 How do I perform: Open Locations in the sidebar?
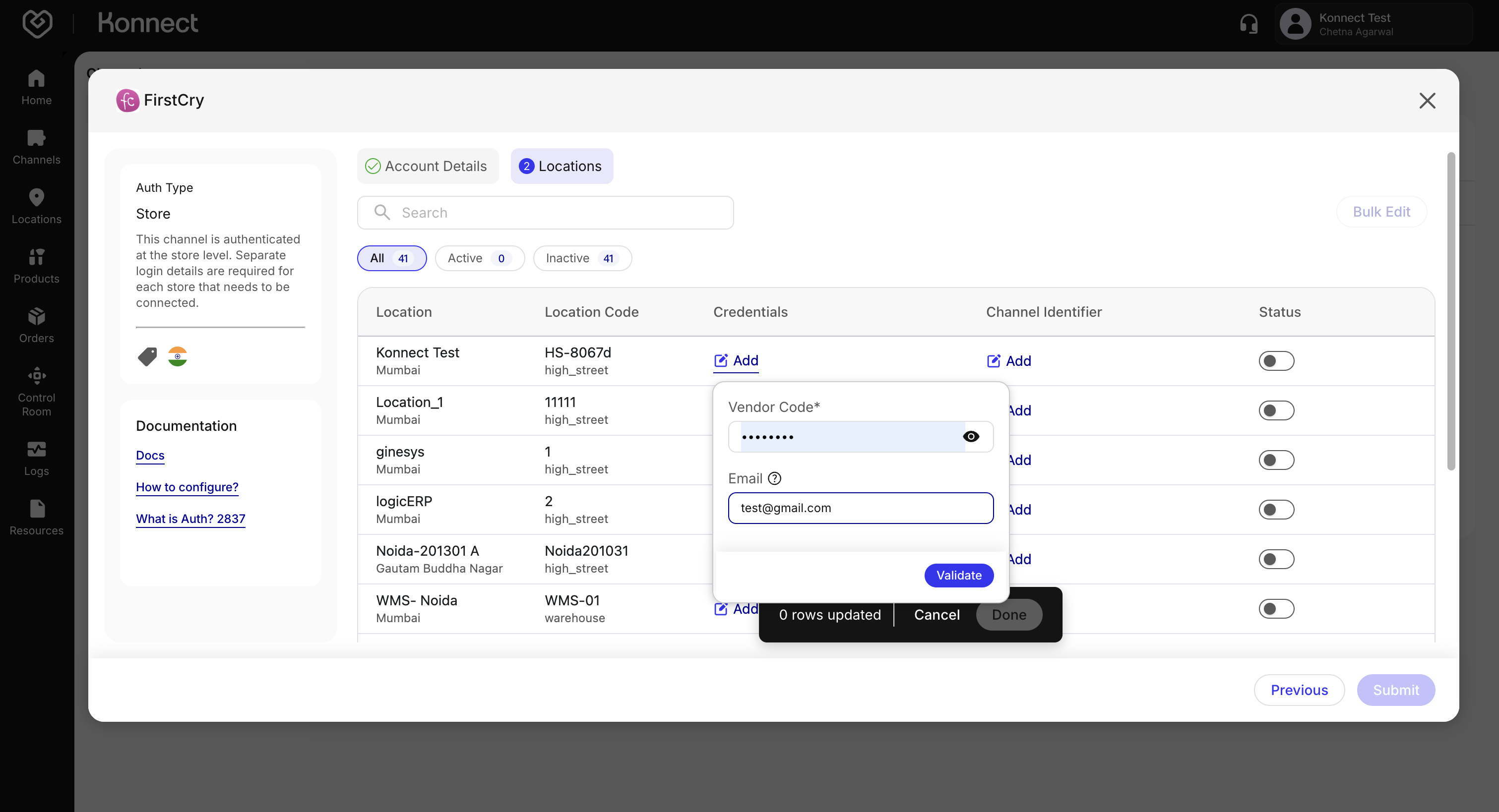point(36,207)
